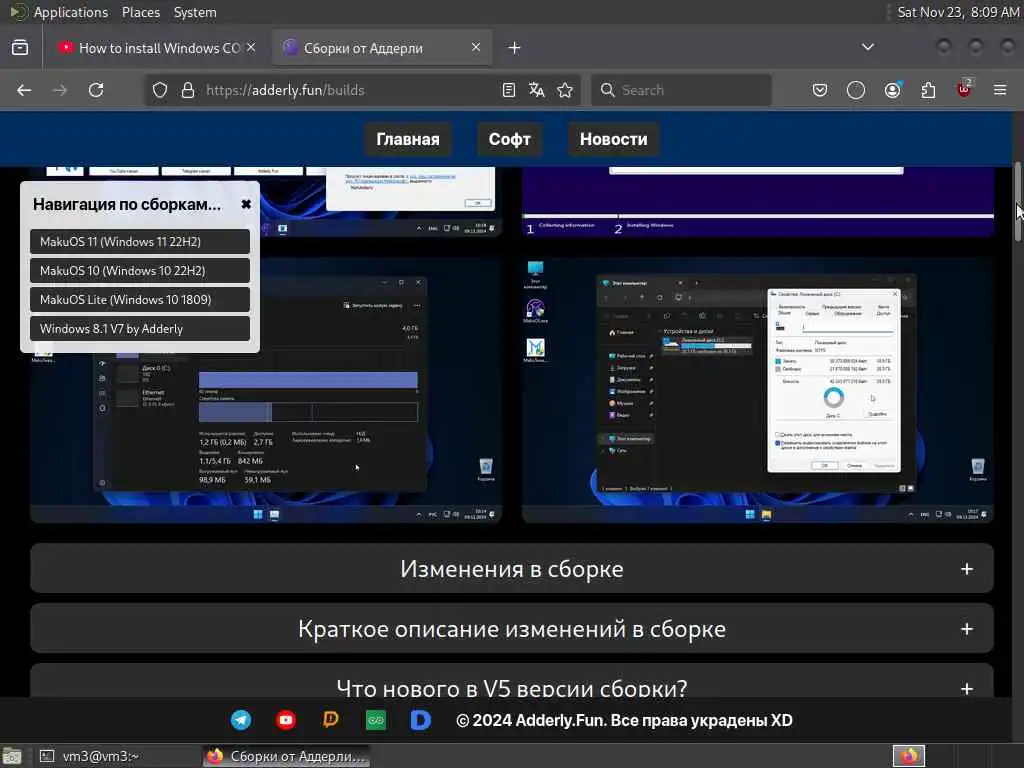The image size is (1024, 768).
Task: Click the 'Новости' navigation button
Action: tap(614, 139)
